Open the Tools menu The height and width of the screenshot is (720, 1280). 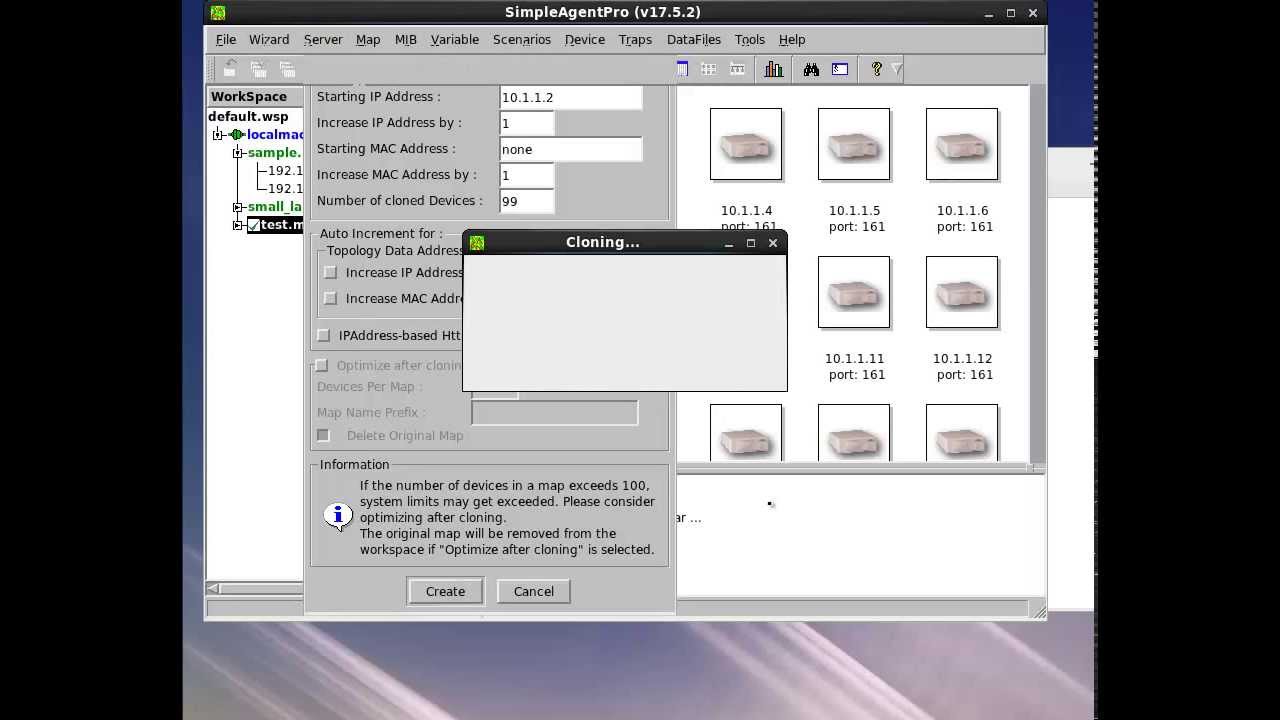click(750, 40)
